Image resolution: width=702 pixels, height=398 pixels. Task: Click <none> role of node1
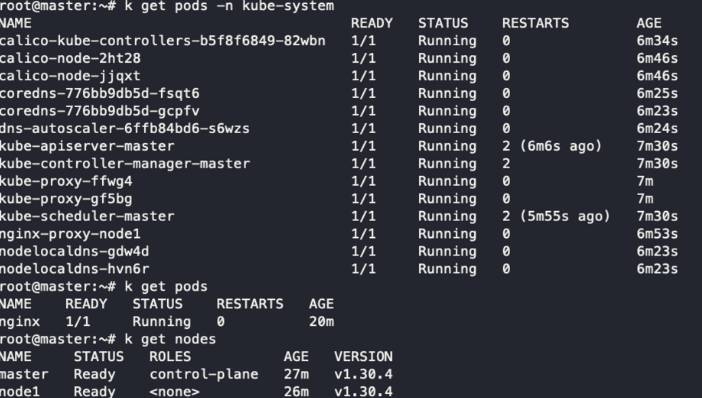tap(174, 392)
